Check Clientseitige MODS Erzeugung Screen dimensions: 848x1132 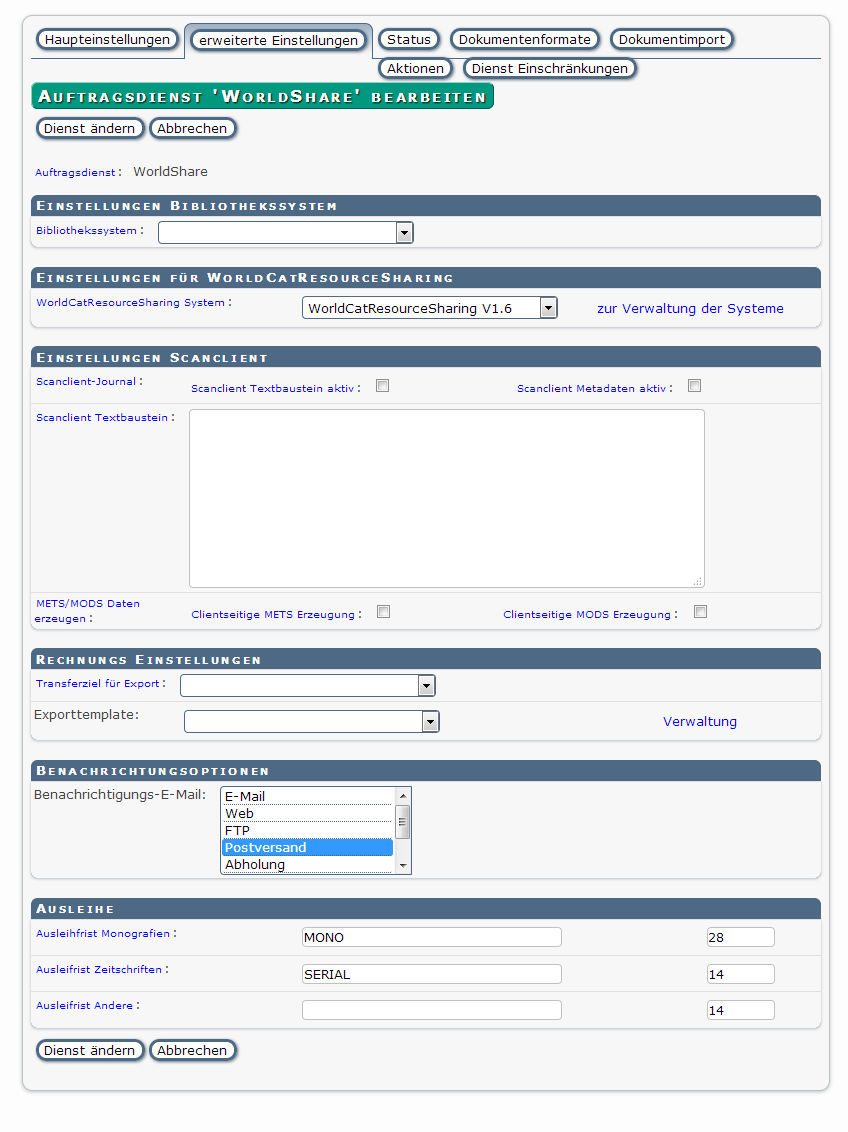700,612
